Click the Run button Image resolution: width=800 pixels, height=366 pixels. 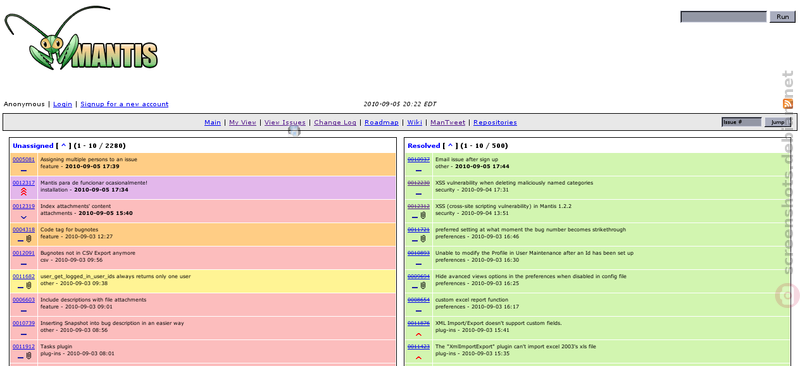coord(782,17)
